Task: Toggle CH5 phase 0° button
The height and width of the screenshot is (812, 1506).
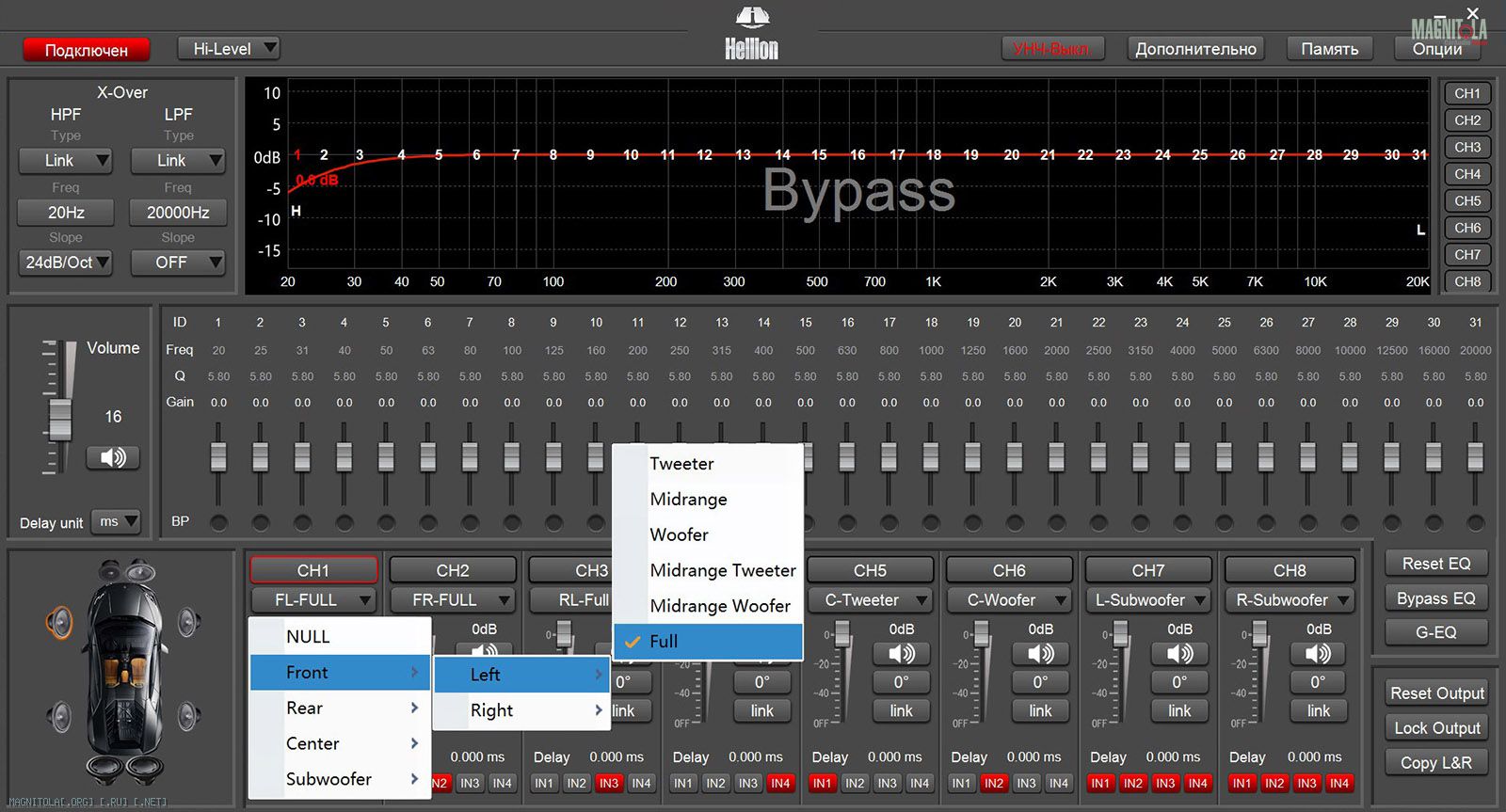Action: 902,682
